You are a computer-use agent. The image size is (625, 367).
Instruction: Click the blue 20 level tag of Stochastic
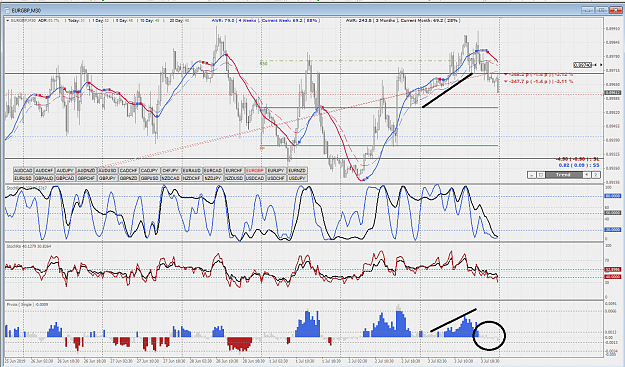tap(613, 230)
